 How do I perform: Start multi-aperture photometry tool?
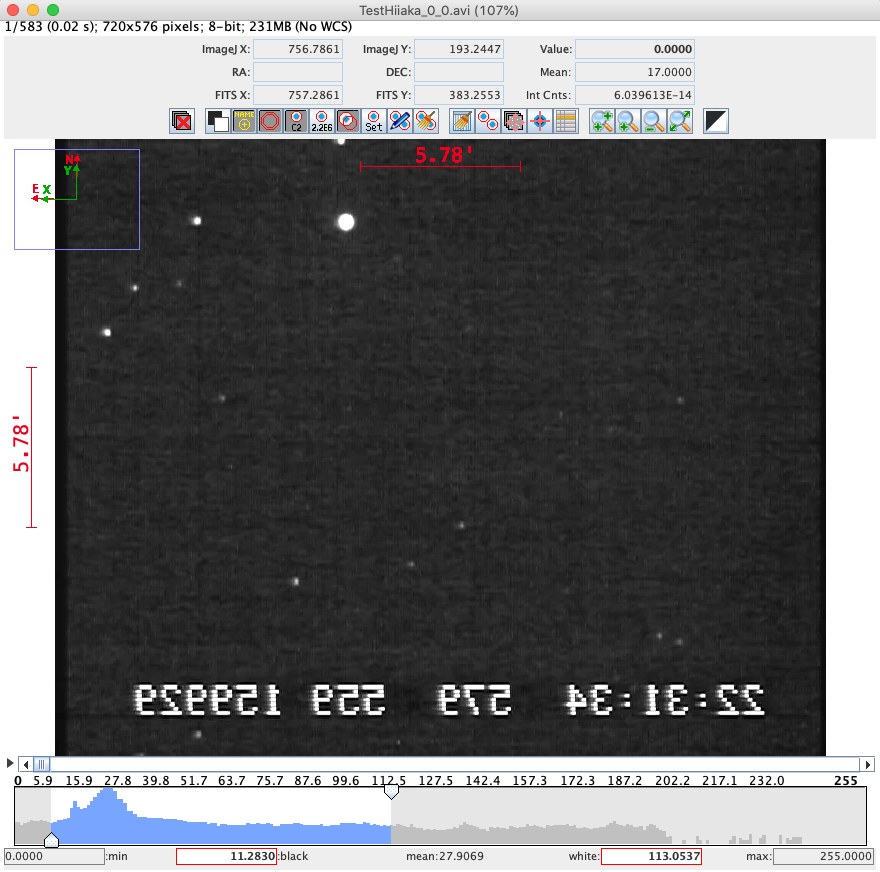point(489,122)
